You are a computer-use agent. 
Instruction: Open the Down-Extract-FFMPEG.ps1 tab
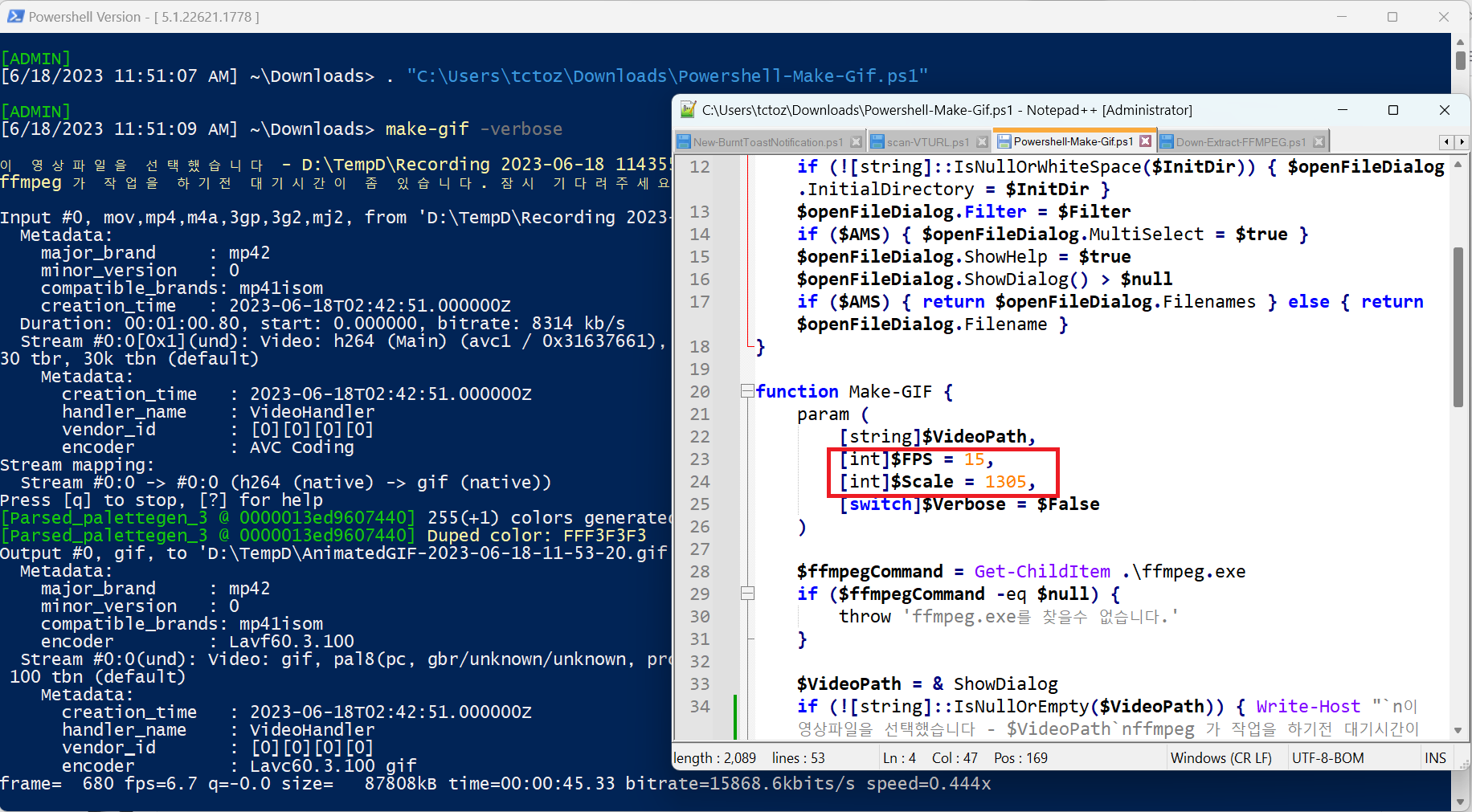(1243, 142)
